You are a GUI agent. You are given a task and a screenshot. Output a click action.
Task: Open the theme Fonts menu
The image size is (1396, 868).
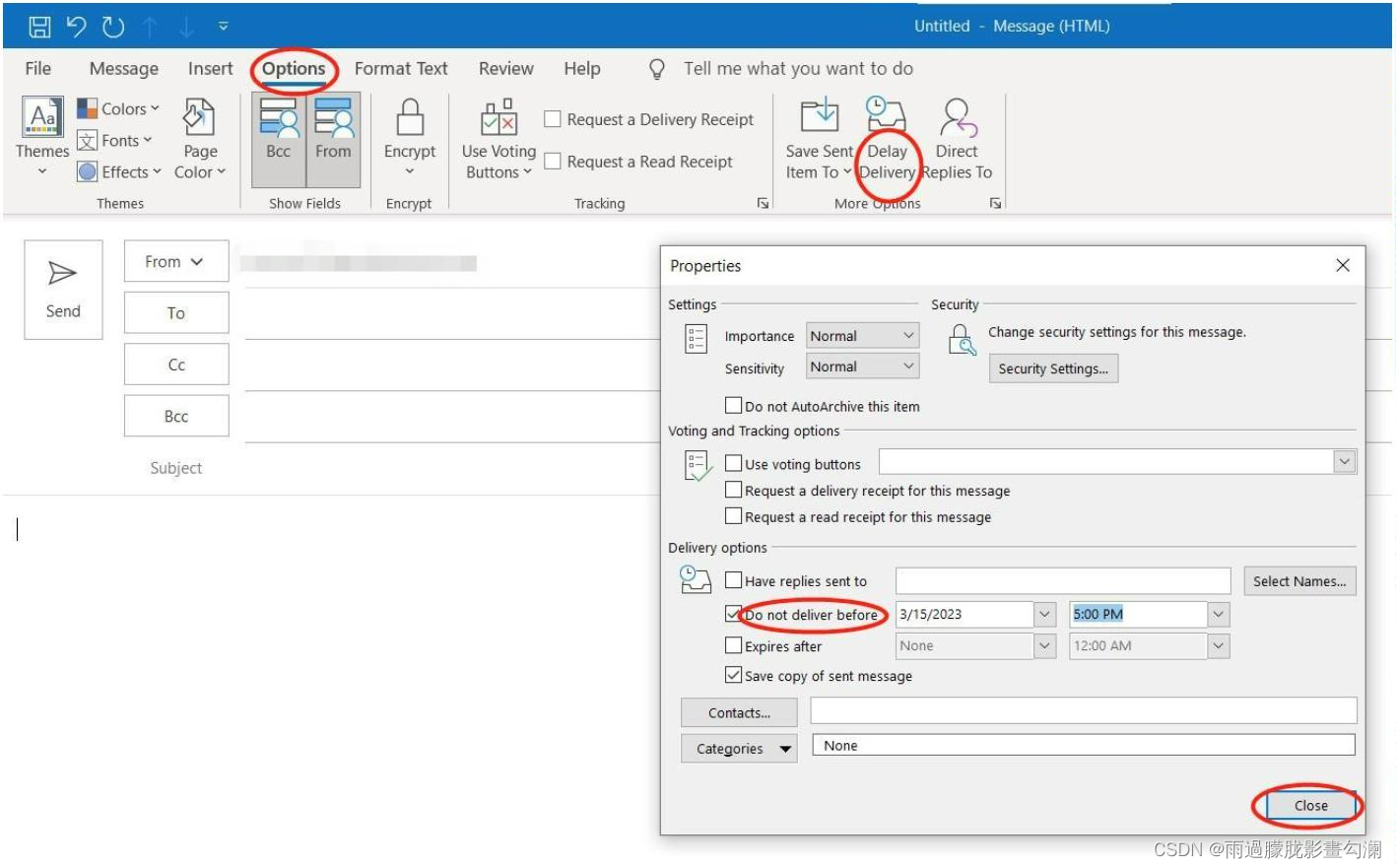click(115, 140)
